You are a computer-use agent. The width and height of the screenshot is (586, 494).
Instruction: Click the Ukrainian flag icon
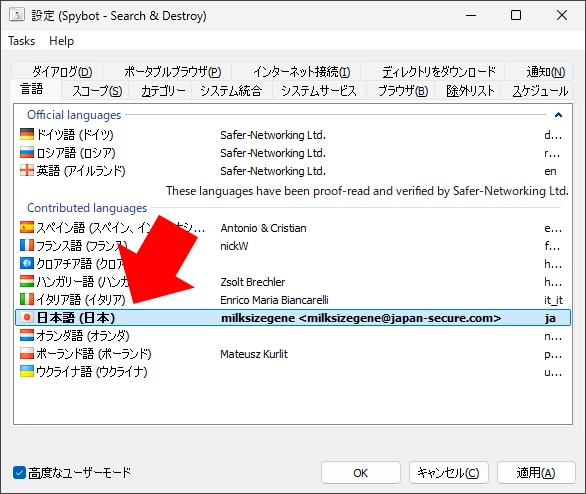tap(27, 371)
